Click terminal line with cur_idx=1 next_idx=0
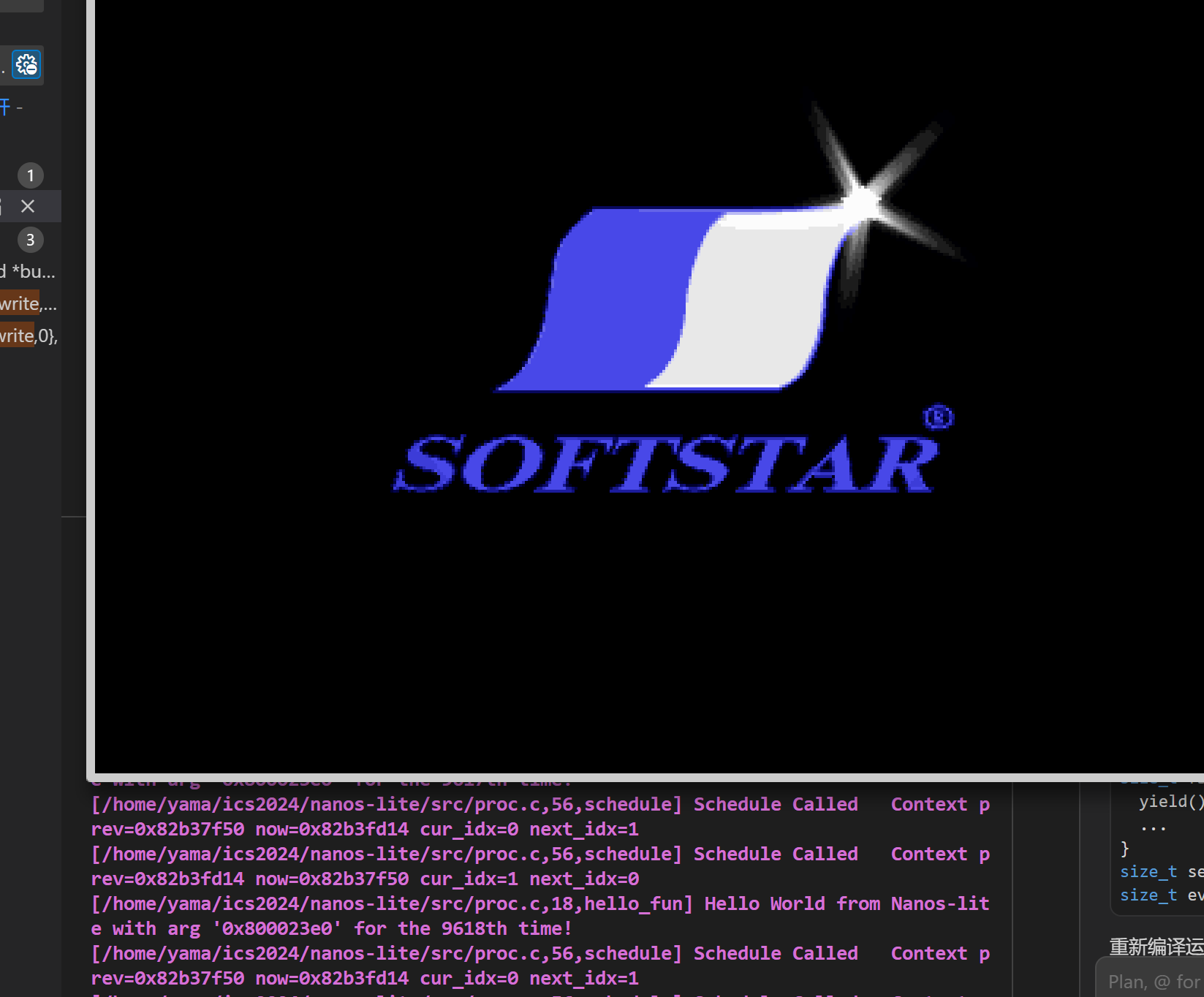Image resolution: width=1204 pixels, height=997 pixels. [364, 879]
